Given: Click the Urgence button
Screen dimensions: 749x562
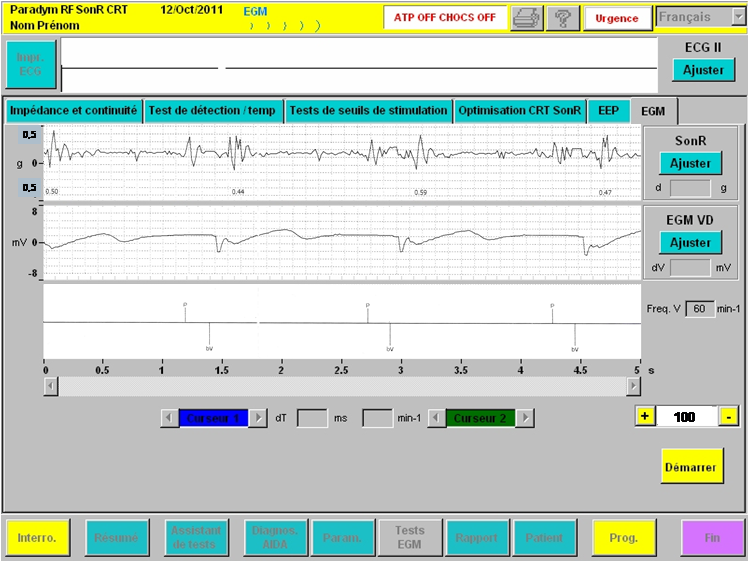Looking at the screenshot, I should [x=616, y=18].
